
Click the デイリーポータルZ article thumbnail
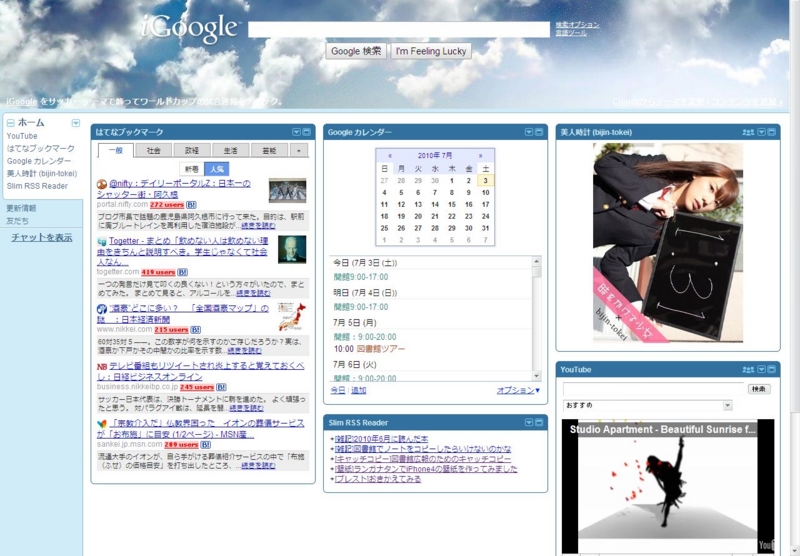[x=288, y=190]
